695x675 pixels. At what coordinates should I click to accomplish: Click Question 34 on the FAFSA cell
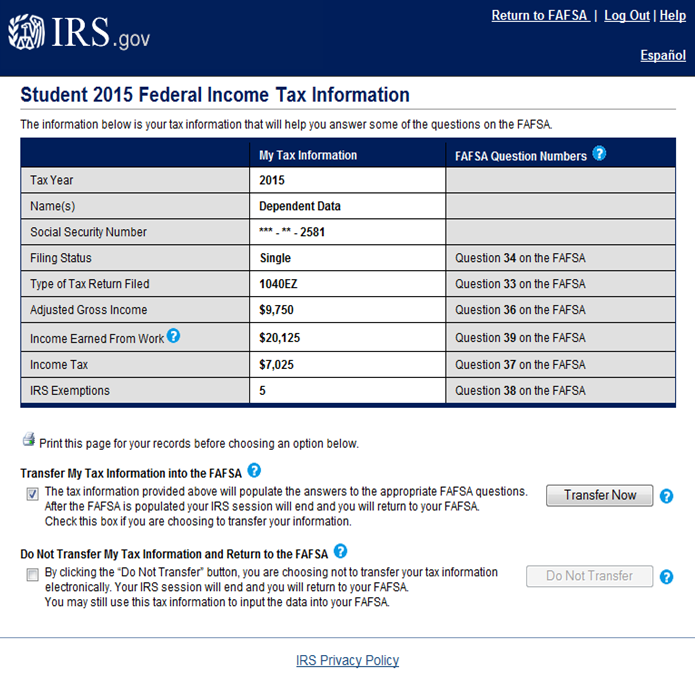[560, 258]
